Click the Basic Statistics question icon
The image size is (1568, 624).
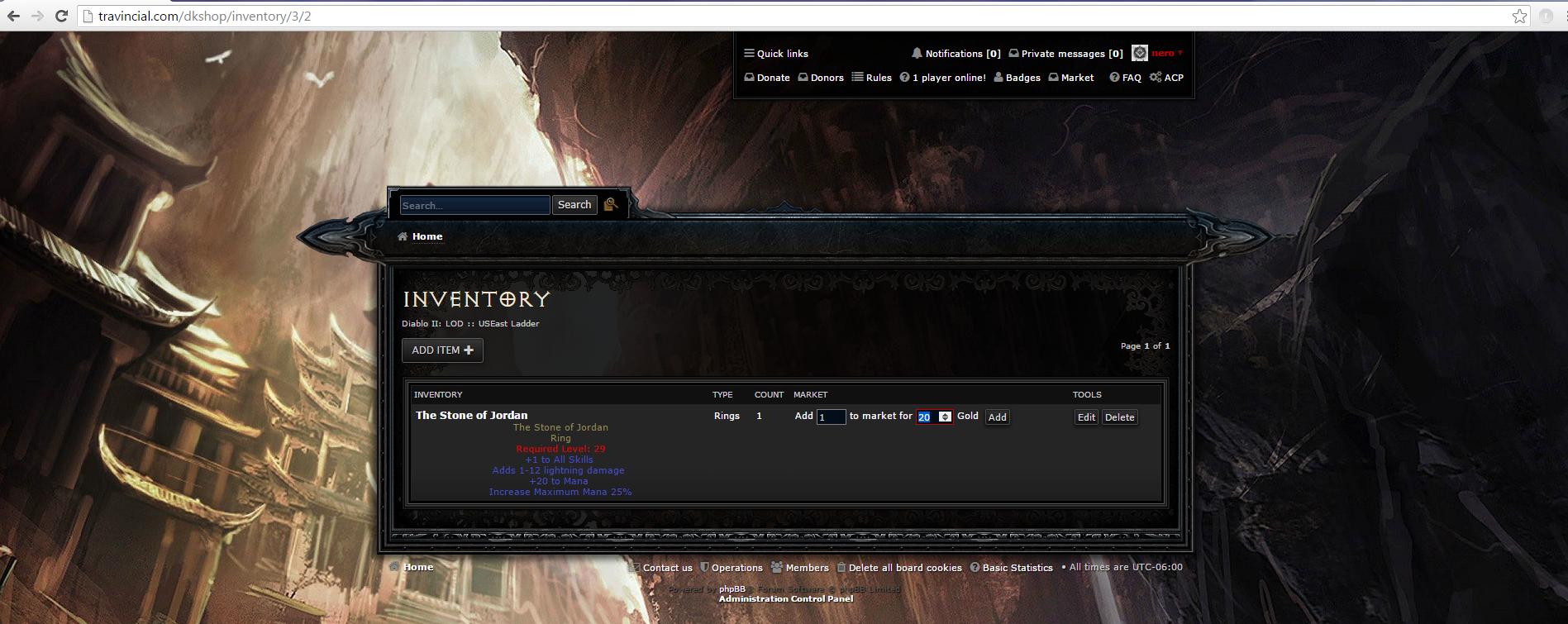(x=975, y=568)
